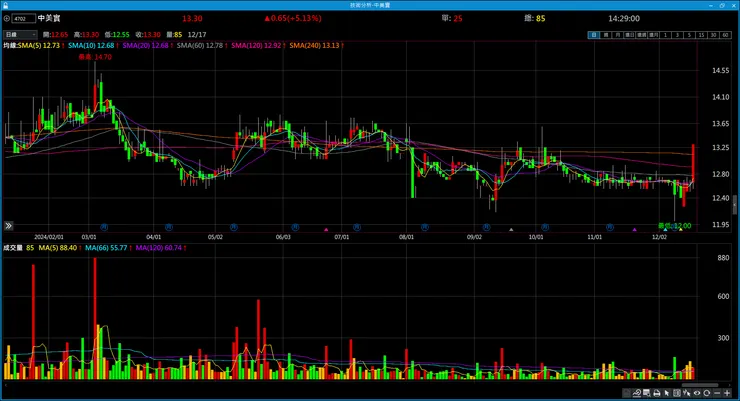This screenshot has width=740, height=401.
Task: Select the 還日 period button
Action: (630, 35)
